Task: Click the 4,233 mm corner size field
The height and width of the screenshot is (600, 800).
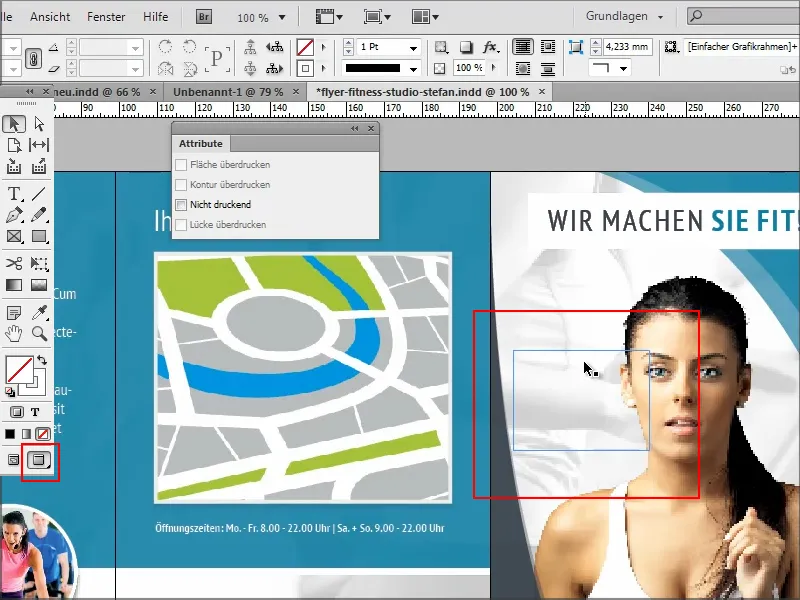Action: (x=627, y=47)
